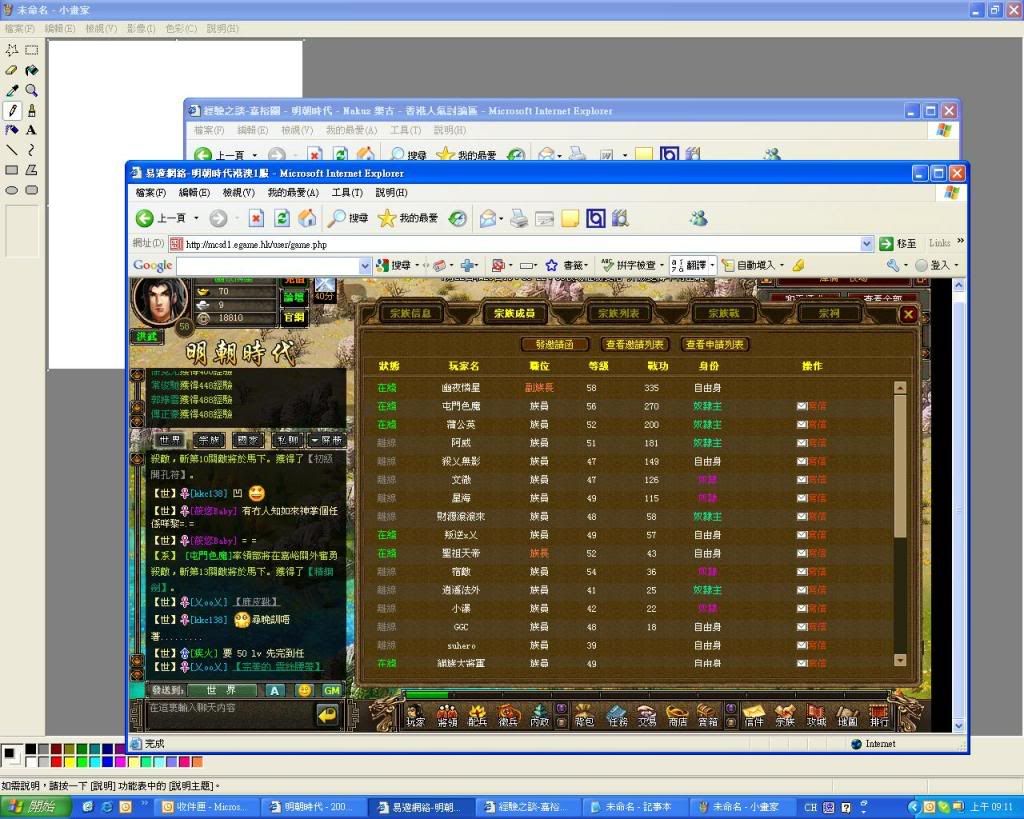Viewport: 1024px width, 819px height.
Task: Switch chat channel to 私聊
Action: coord(287,440)
